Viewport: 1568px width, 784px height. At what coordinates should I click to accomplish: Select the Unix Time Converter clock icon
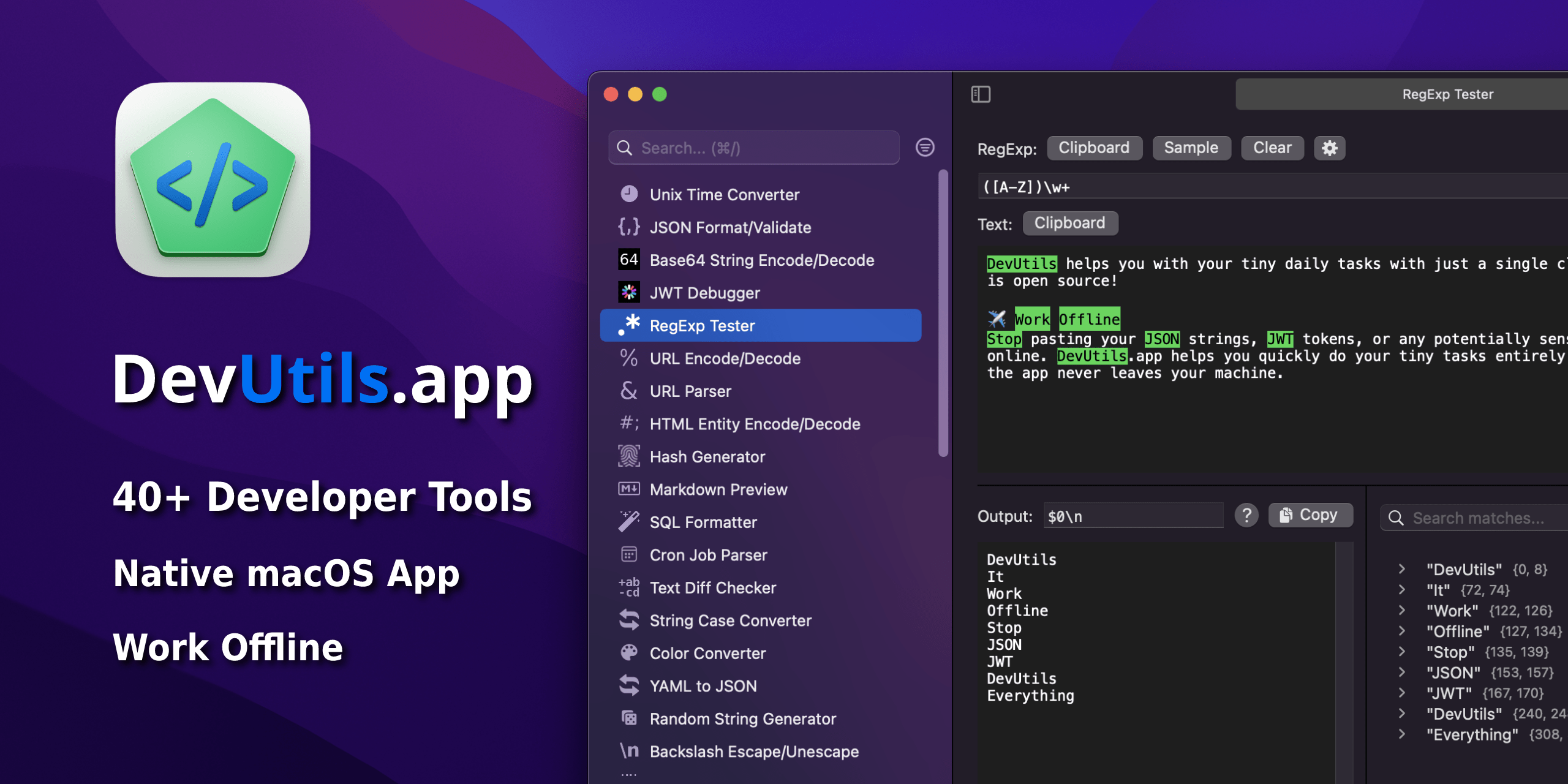tap(628, 194)
